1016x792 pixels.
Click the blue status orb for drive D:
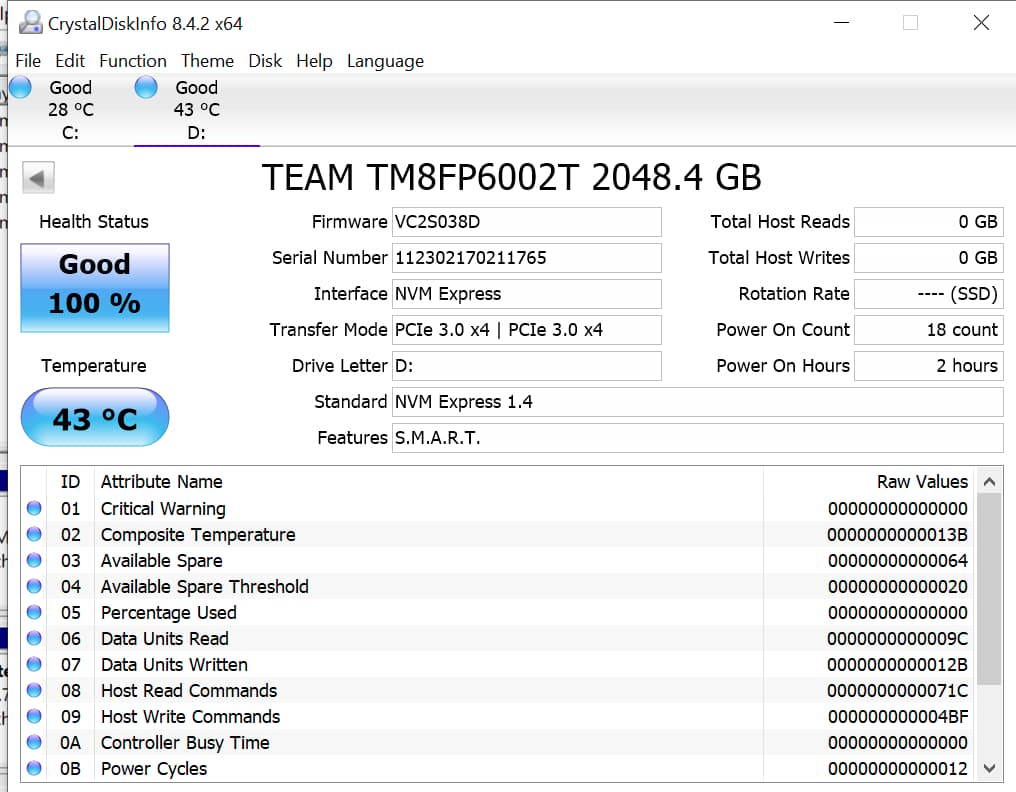(146, 87)
